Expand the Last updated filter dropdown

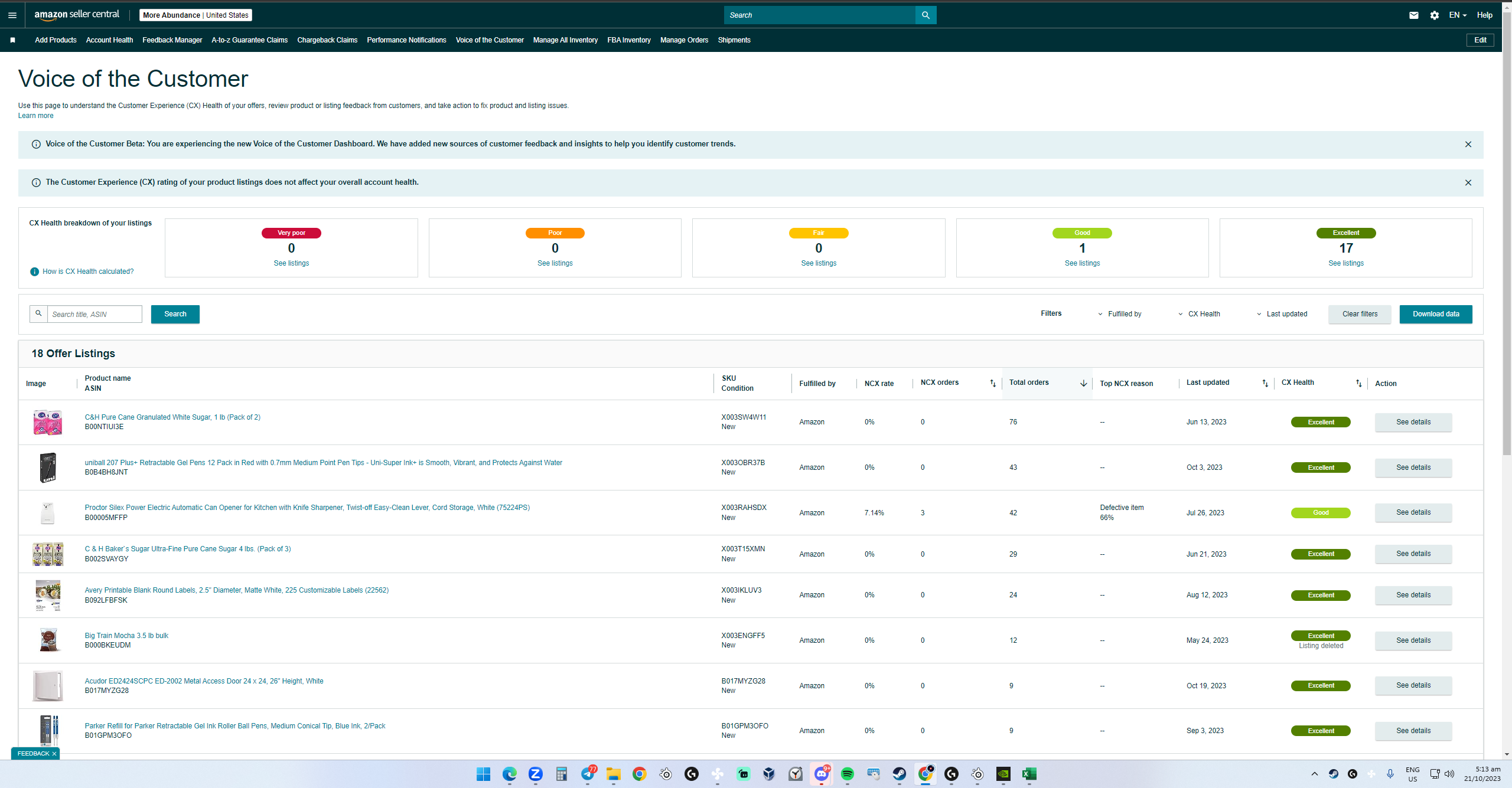(x=1282, y=314)
